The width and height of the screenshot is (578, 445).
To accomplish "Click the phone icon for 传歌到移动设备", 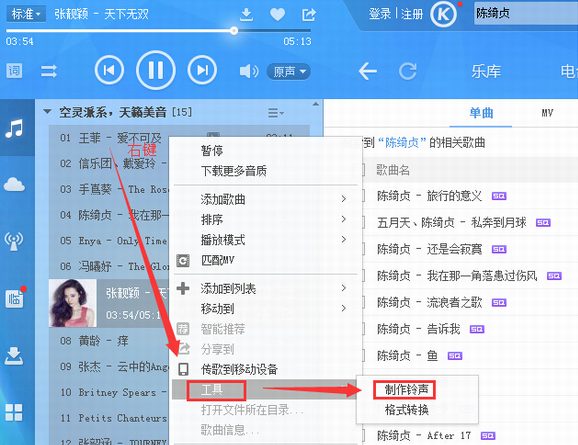I will (183, 369).
